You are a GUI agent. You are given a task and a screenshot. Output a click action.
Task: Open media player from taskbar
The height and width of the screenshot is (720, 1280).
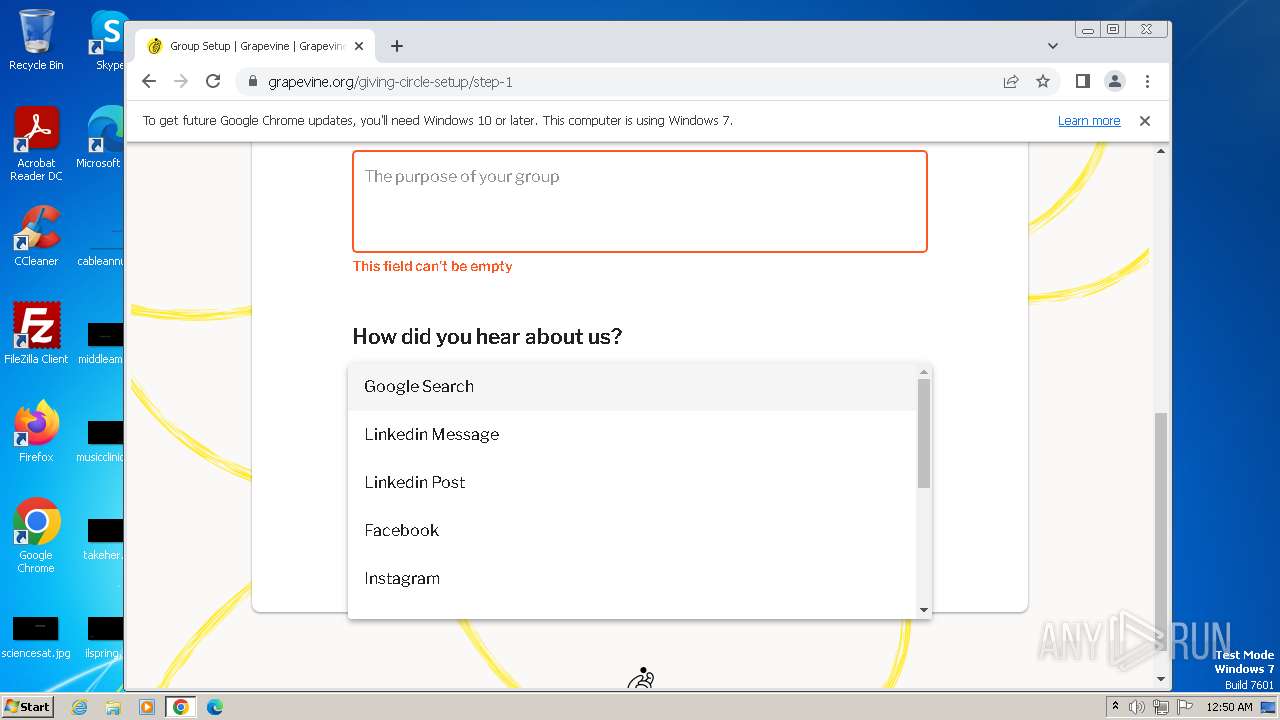[x=146, y=707]
